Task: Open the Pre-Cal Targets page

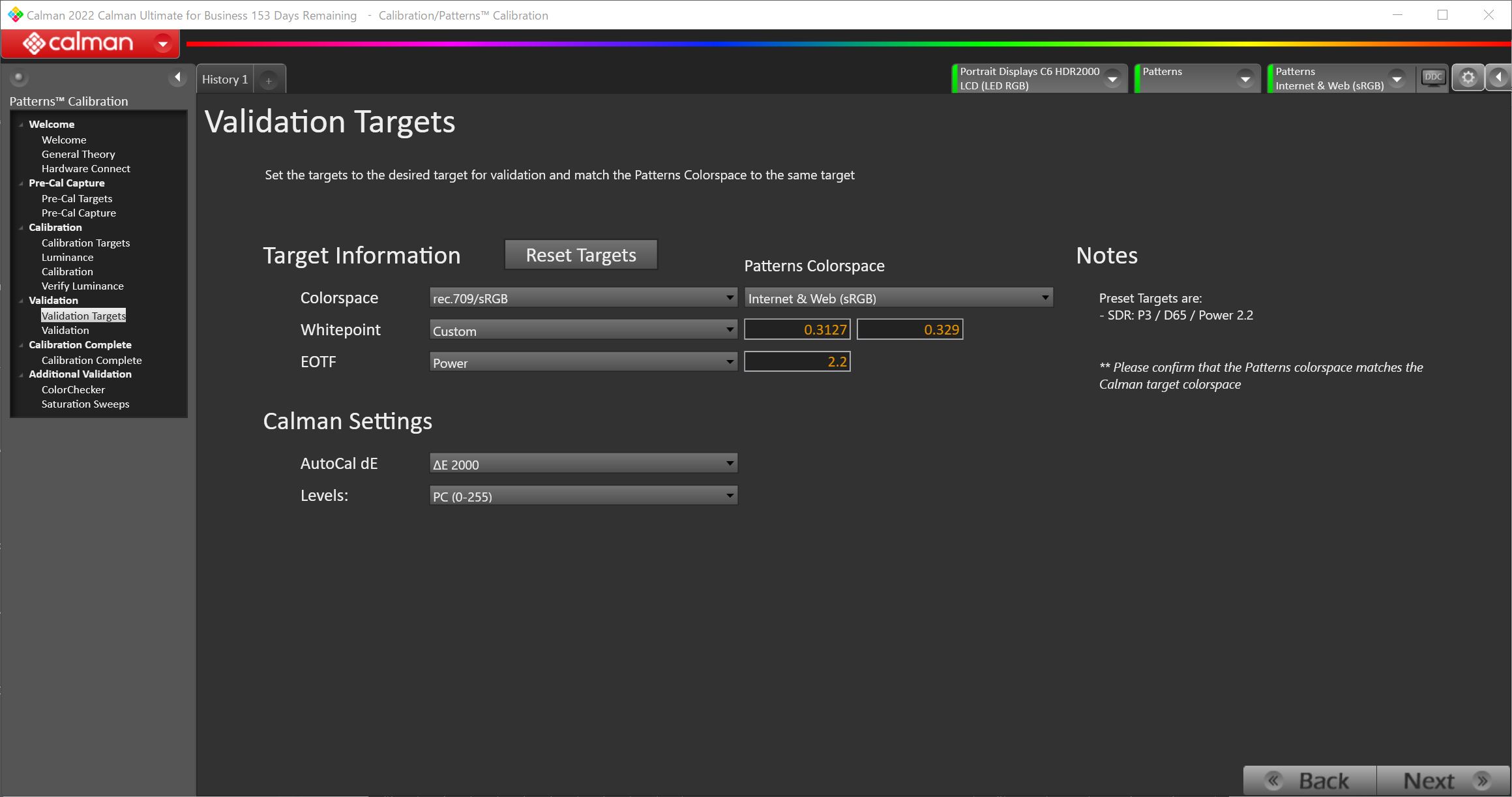Action: point(77,198)
